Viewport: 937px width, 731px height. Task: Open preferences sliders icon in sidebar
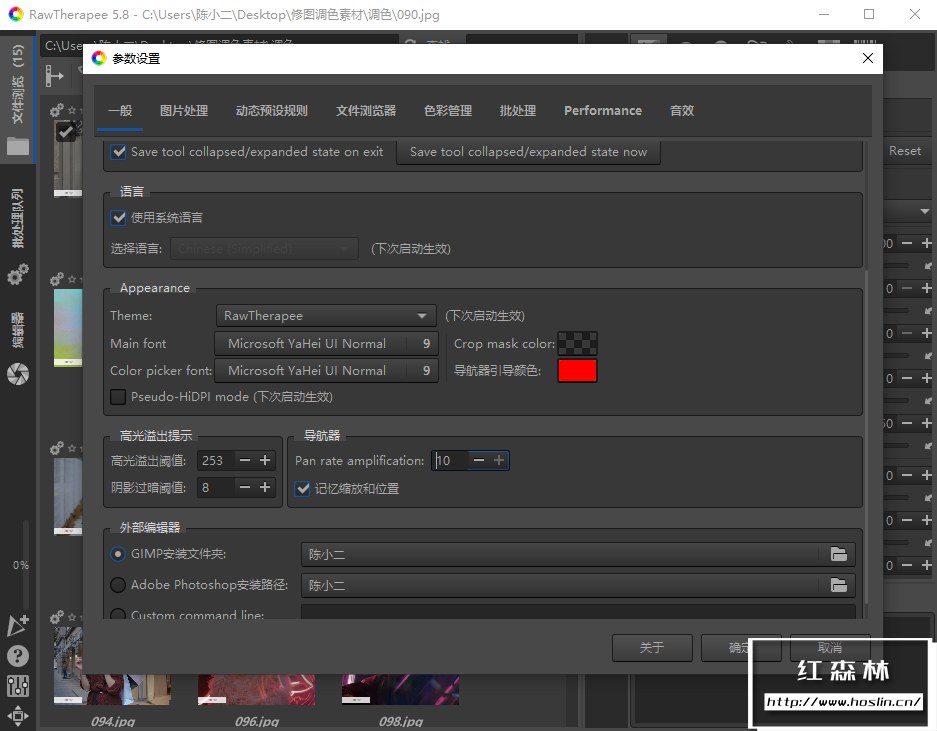coord(18,686)
